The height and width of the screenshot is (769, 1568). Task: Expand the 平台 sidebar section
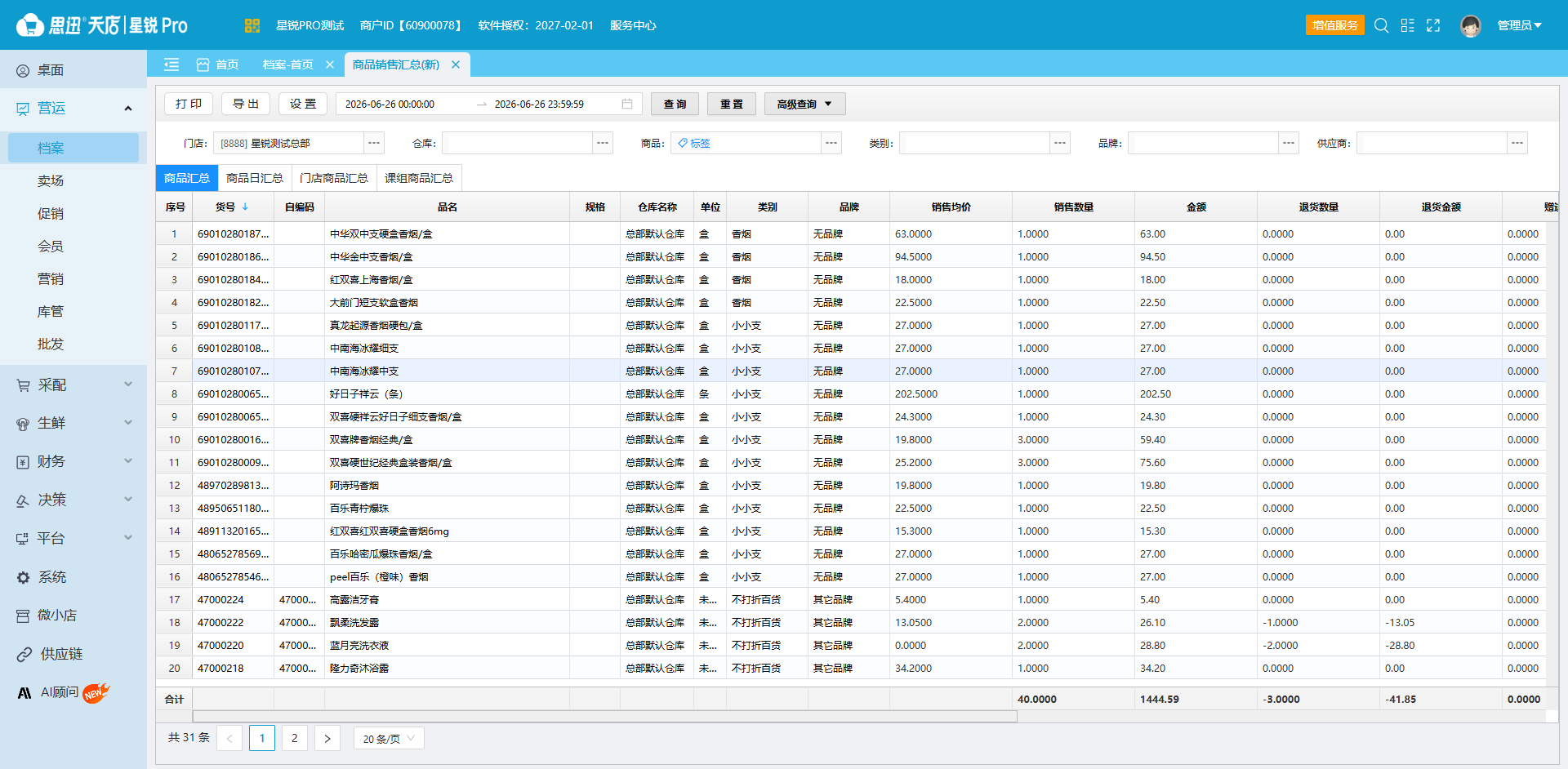point(128,537)
